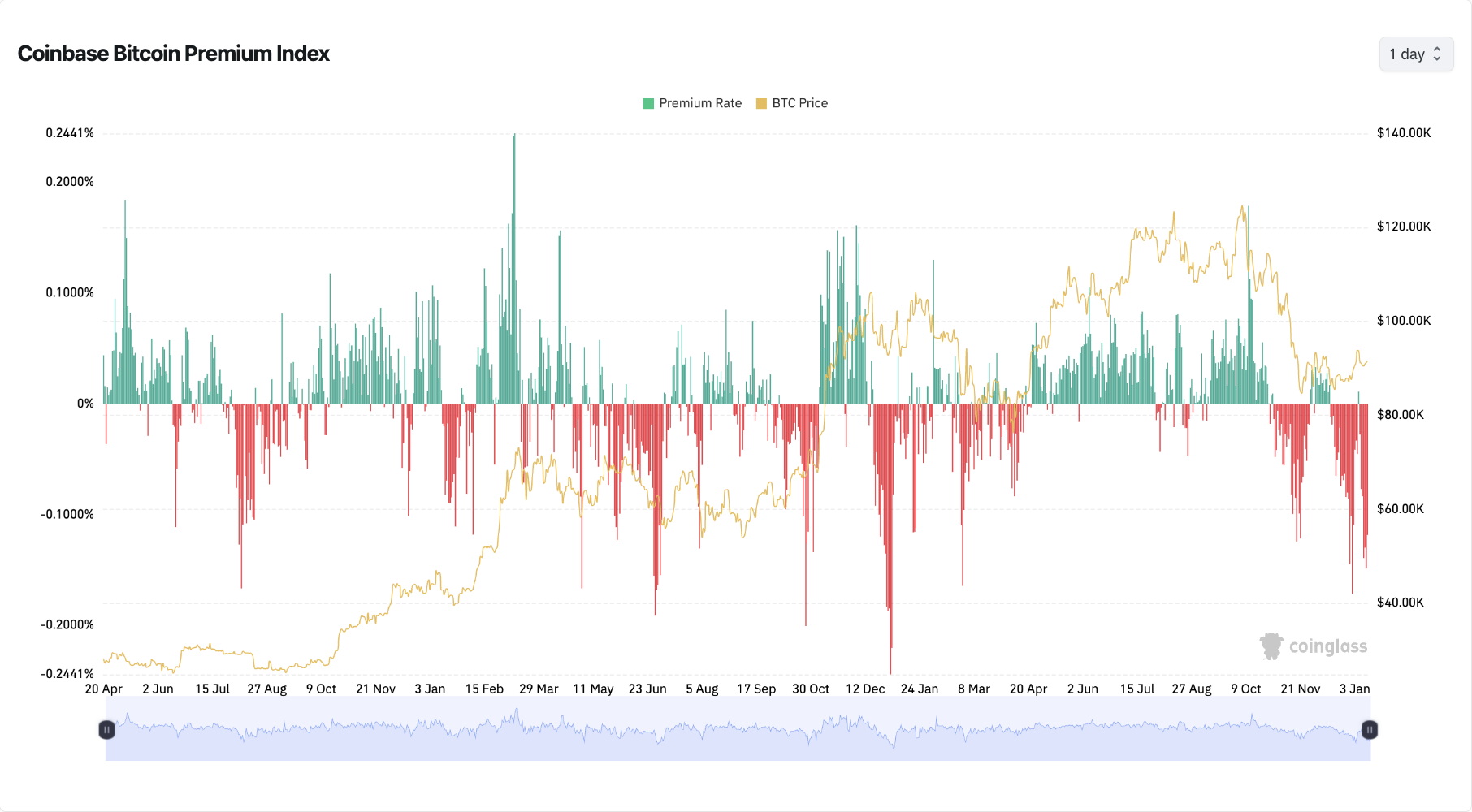Image resolution: width=1472 pixels, height=812 pixels.
Task: Click the down arrow of the interval stepper
Action: [x=1436, y=58]
